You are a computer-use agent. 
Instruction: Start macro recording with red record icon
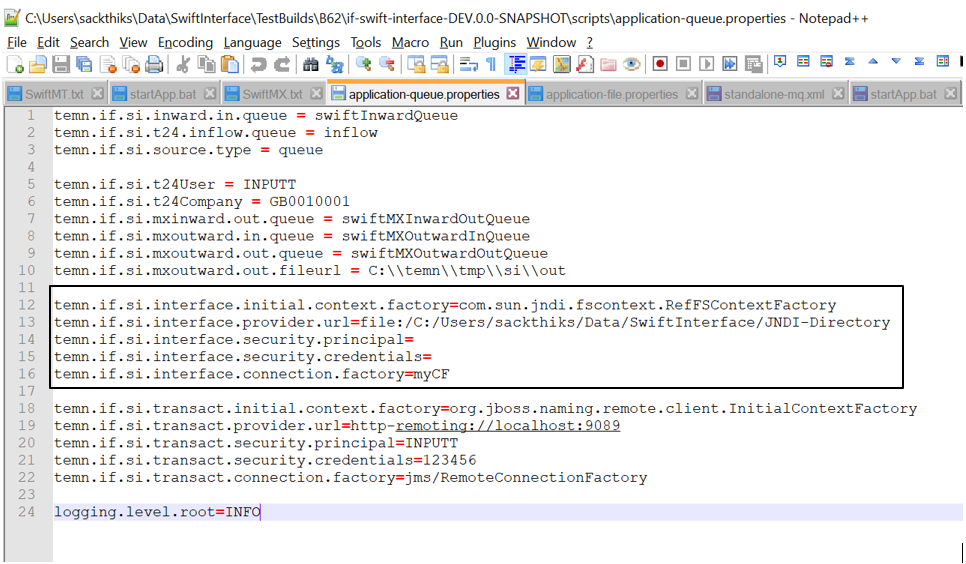660,64
